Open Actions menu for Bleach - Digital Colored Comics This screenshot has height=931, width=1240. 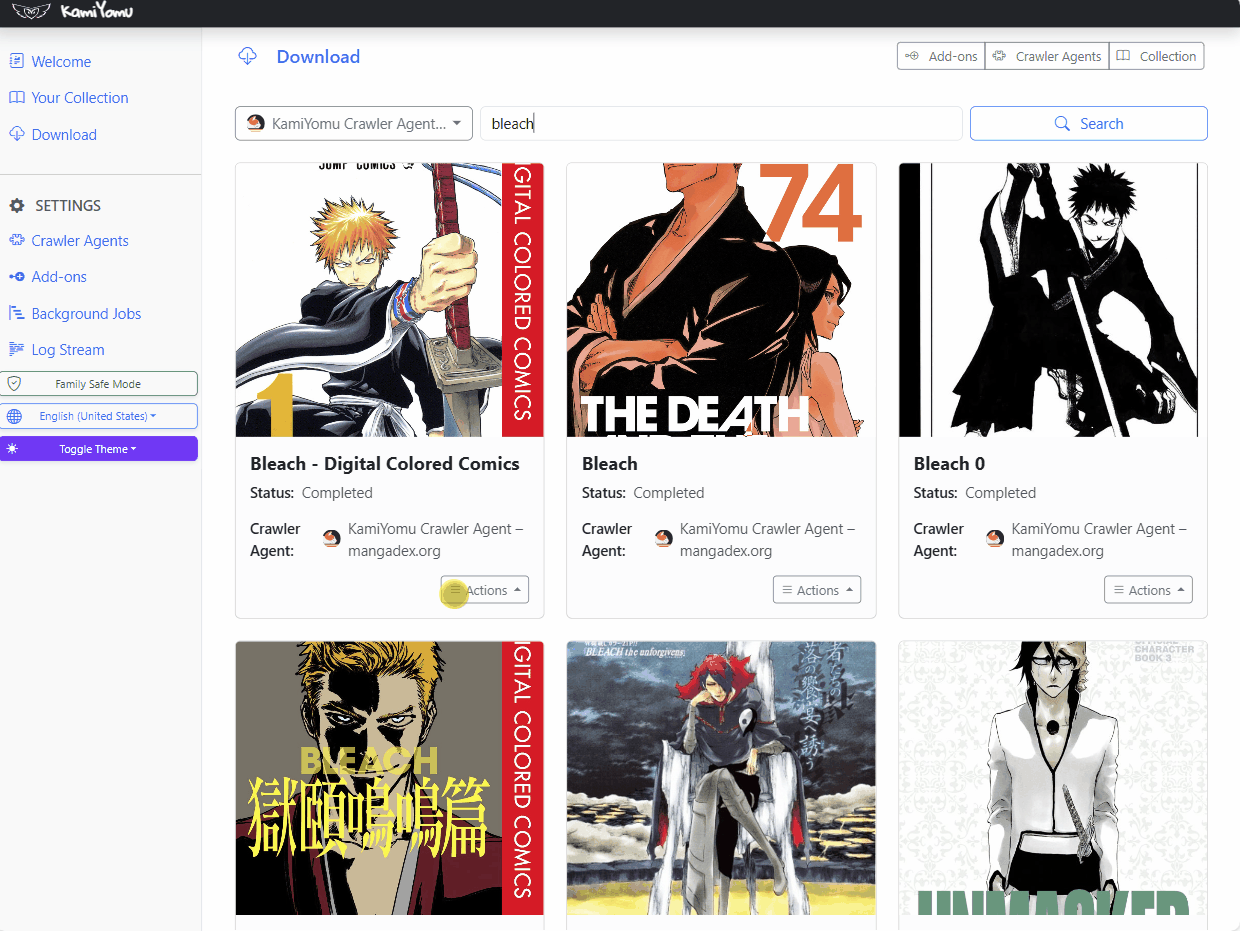click(x=485, y=590)
